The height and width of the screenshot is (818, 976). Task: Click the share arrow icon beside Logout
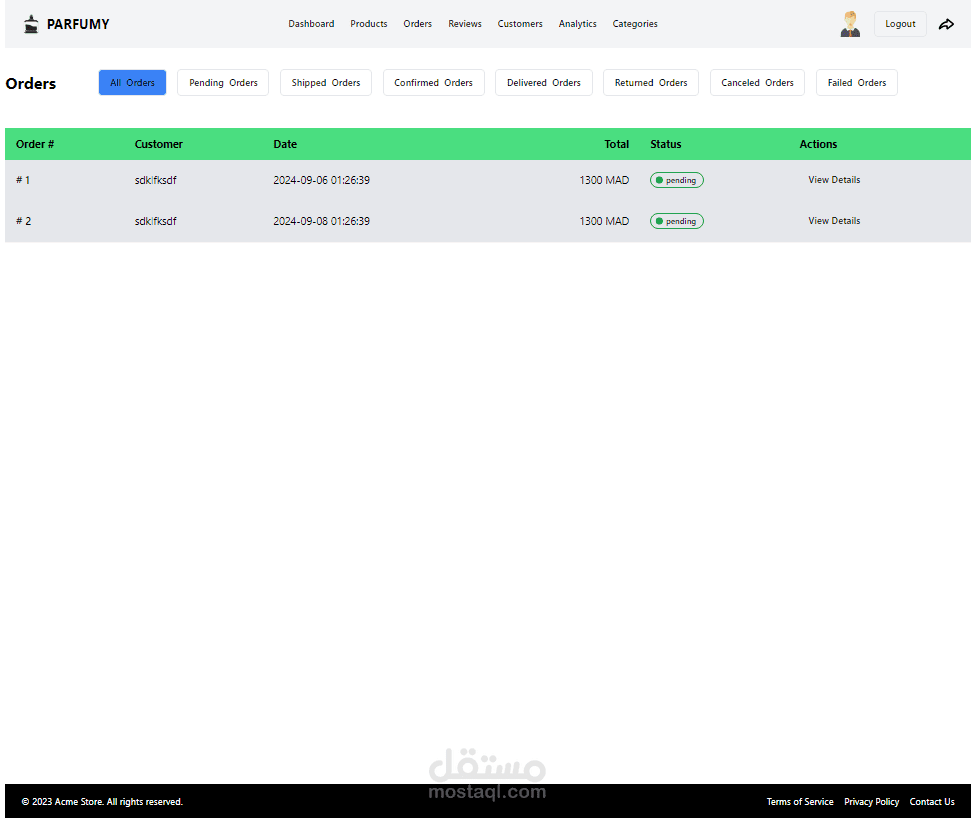coord(946,24)
